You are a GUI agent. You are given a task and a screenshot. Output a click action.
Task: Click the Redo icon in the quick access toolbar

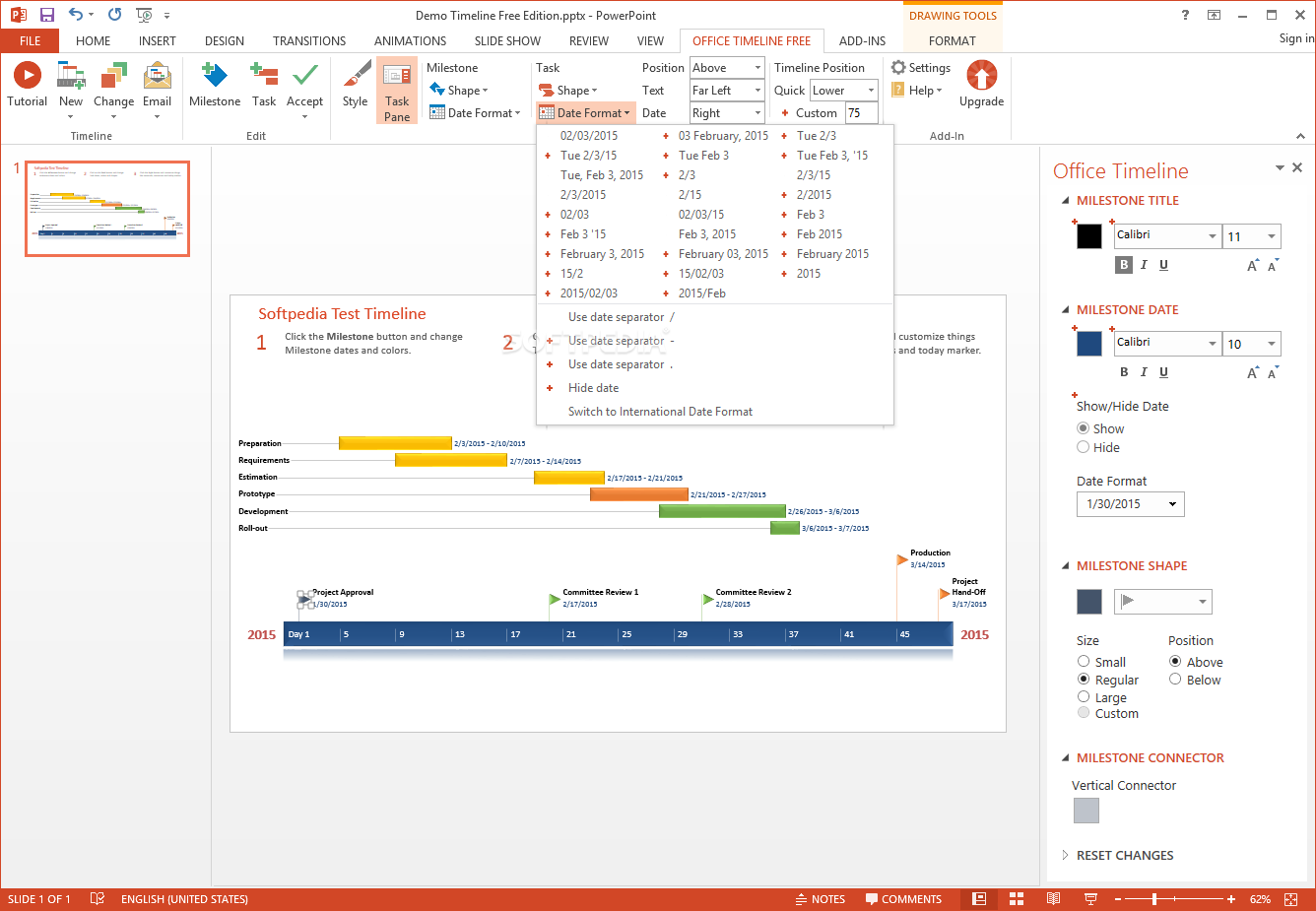coord(115,15)
